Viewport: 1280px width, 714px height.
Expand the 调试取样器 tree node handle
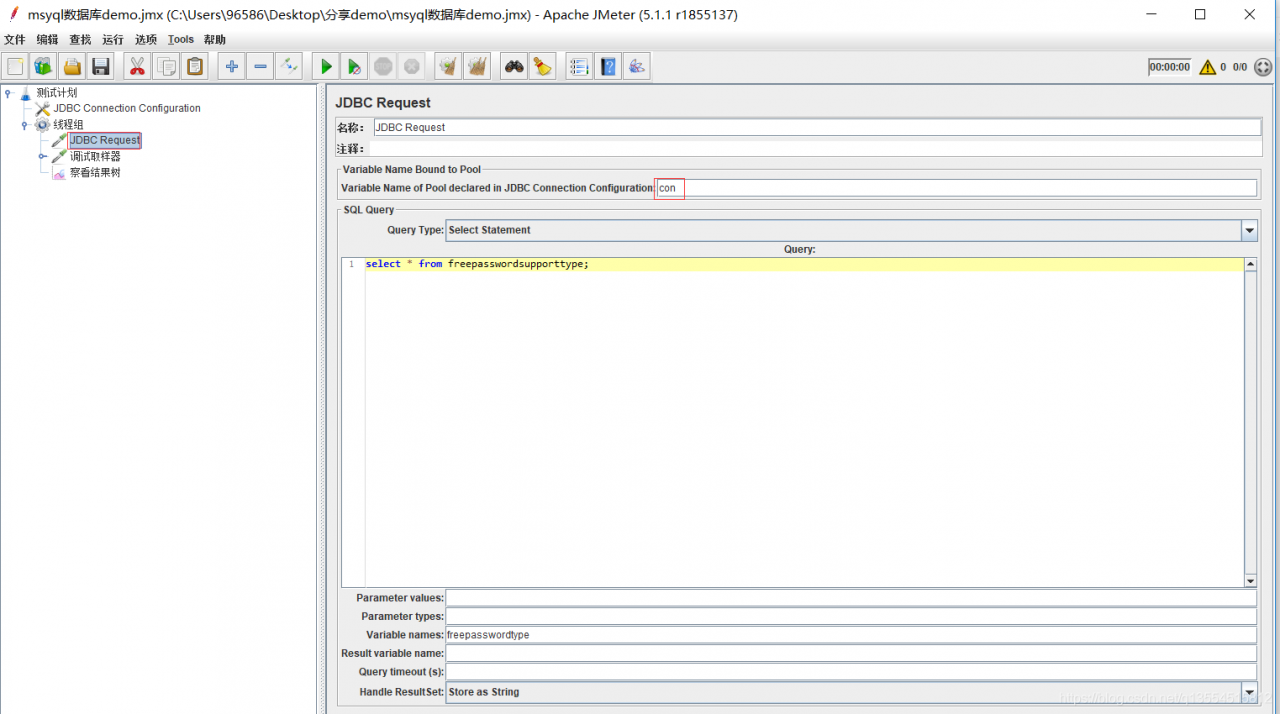click(42, 157)
